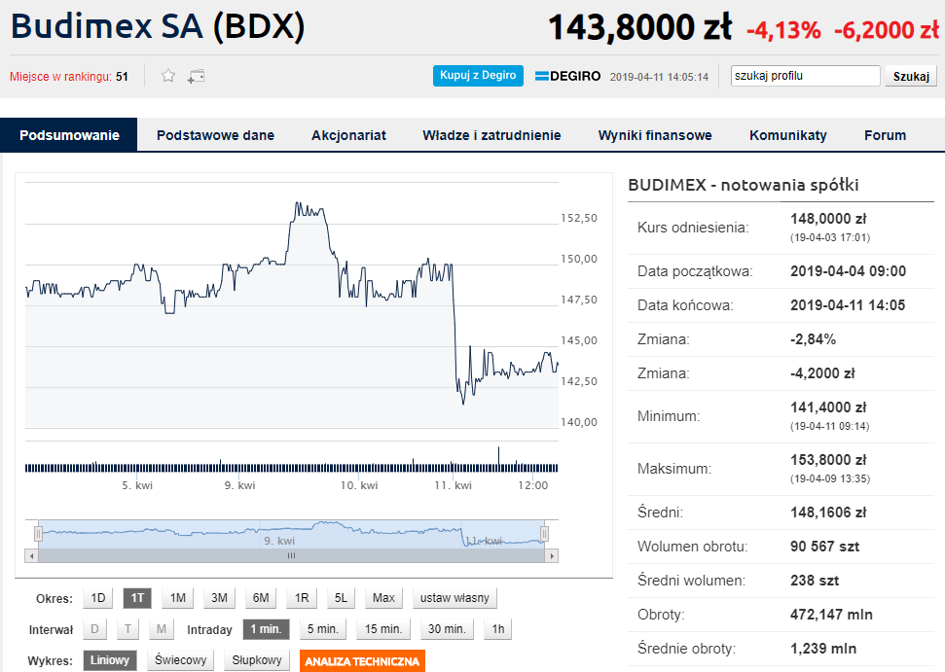Click the Średnie obroty value 1,239 mln
Viewport: 945px width, 672px height.
click(823, 648)
